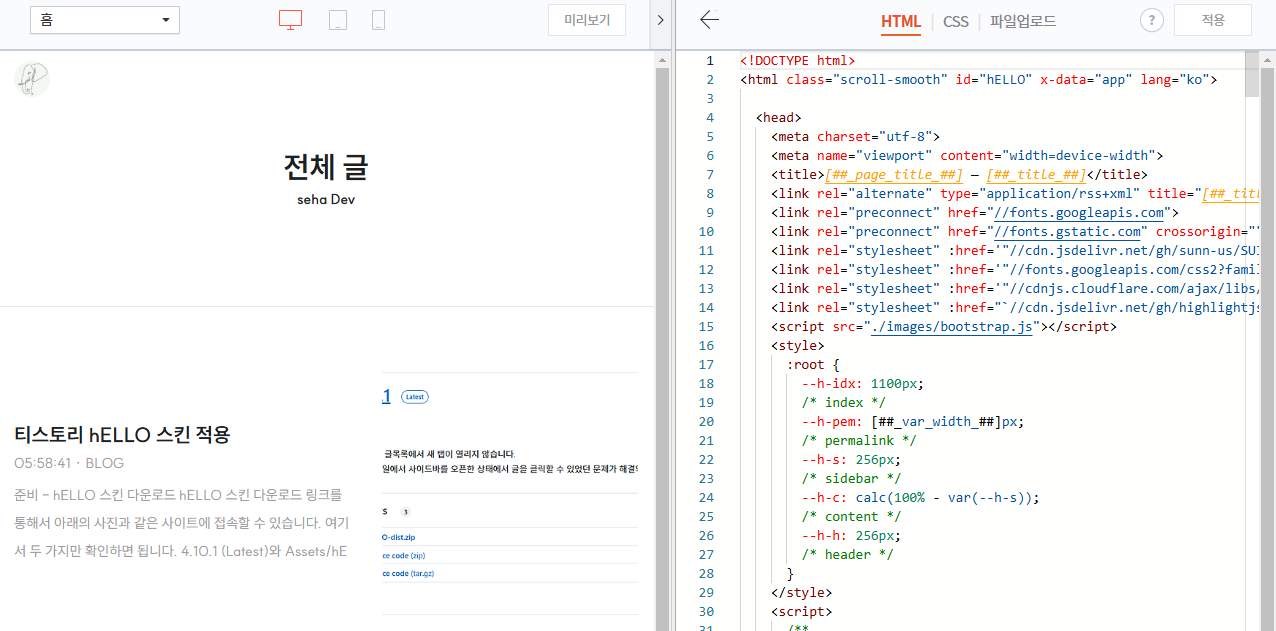1276x631 pixels.
Task: Click the /* sidebar */ comment
Action: (851, 479)
